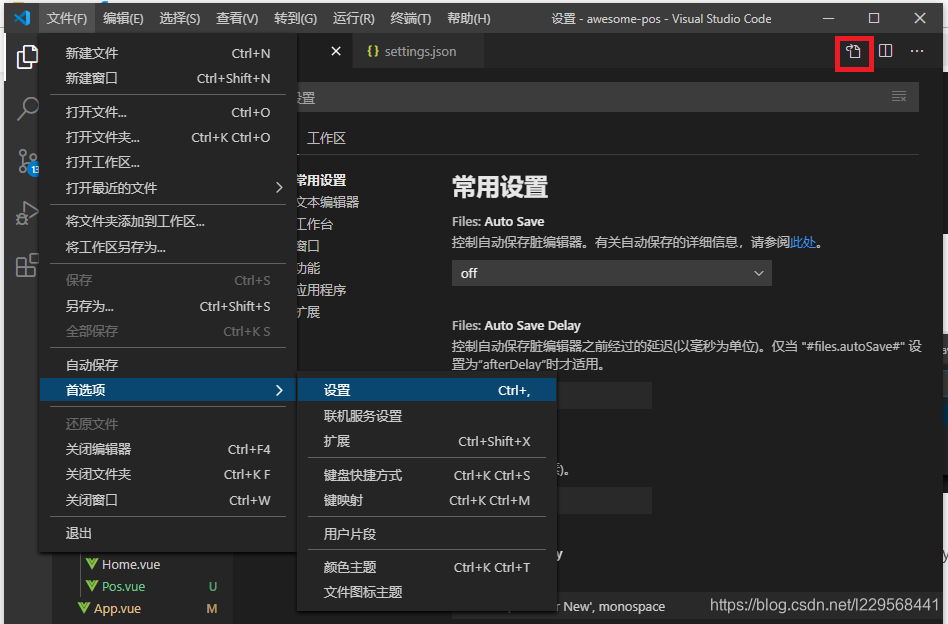Open the 选择(S) menu

point(180,19)
